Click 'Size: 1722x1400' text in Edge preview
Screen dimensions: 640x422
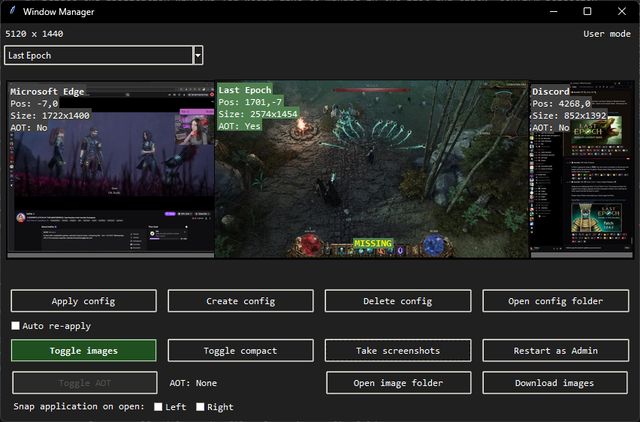(50, 115)
